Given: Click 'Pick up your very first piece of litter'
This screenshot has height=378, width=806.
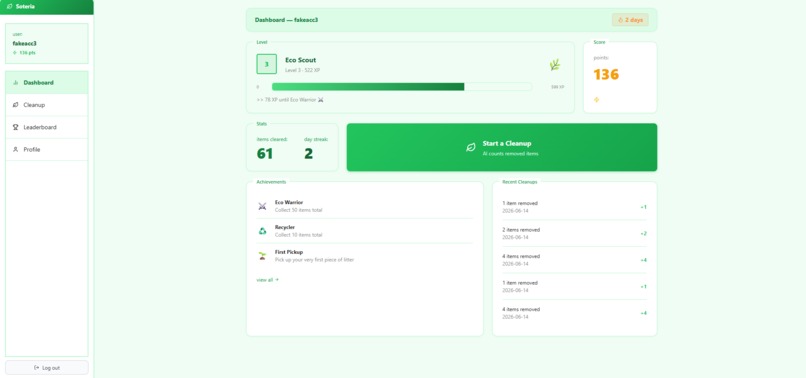Looking at the screenshot, I should coord(315,260).
